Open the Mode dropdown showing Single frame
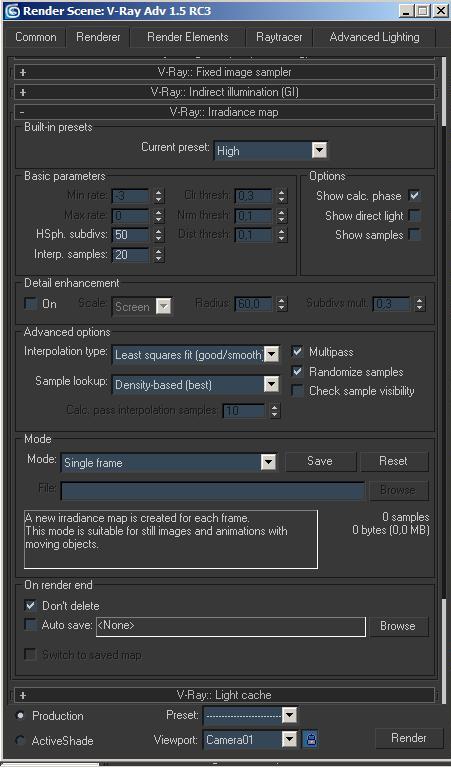Screen dimensions: 451x768 click(x=168, y=462)
